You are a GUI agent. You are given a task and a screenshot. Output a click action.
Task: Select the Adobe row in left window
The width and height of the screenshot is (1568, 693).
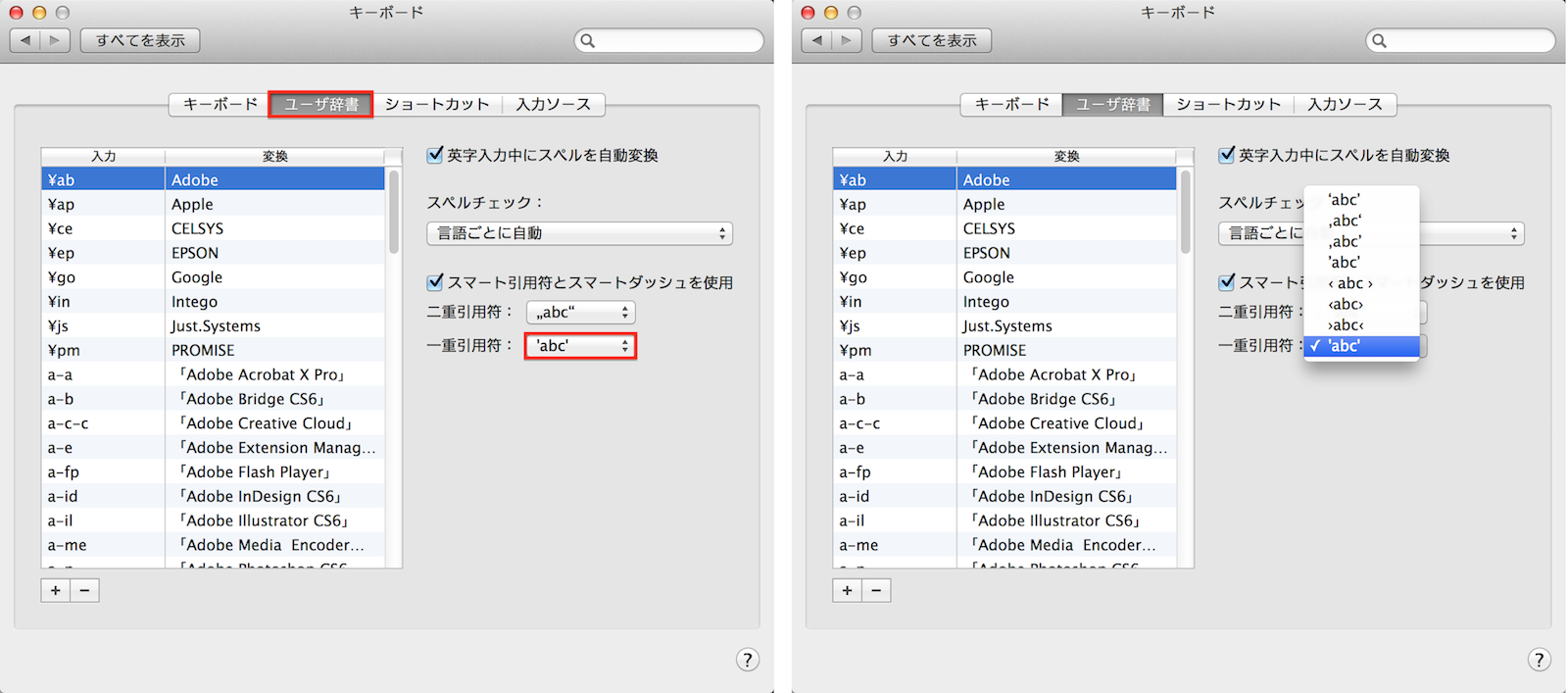pyautogui.click(x=214, y=180)
